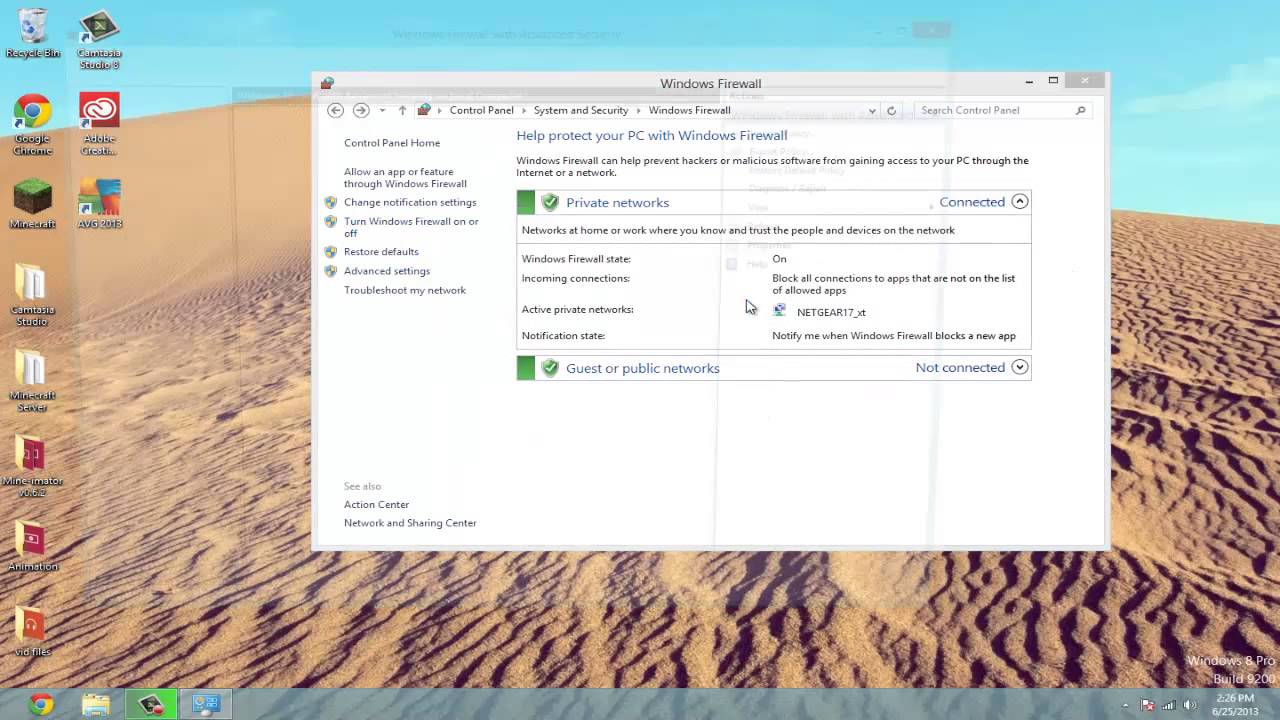Click the Connected status text
This screenshot has width=1280, height=720.
[972, 202]
